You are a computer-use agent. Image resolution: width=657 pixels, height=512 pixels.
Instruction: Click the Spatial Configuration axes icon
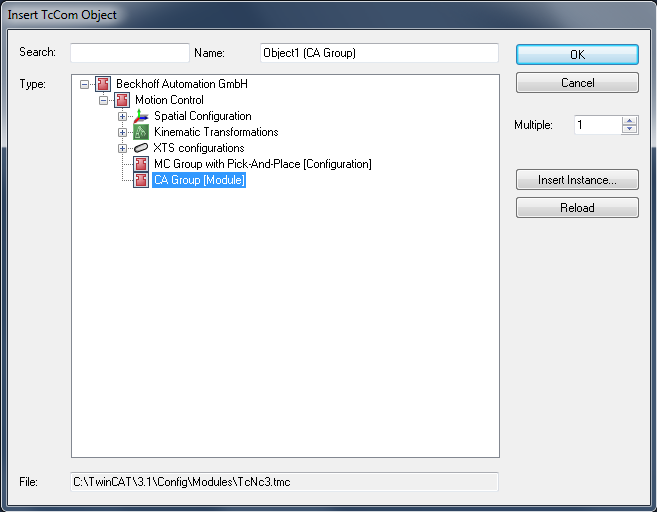click(141, 116)
